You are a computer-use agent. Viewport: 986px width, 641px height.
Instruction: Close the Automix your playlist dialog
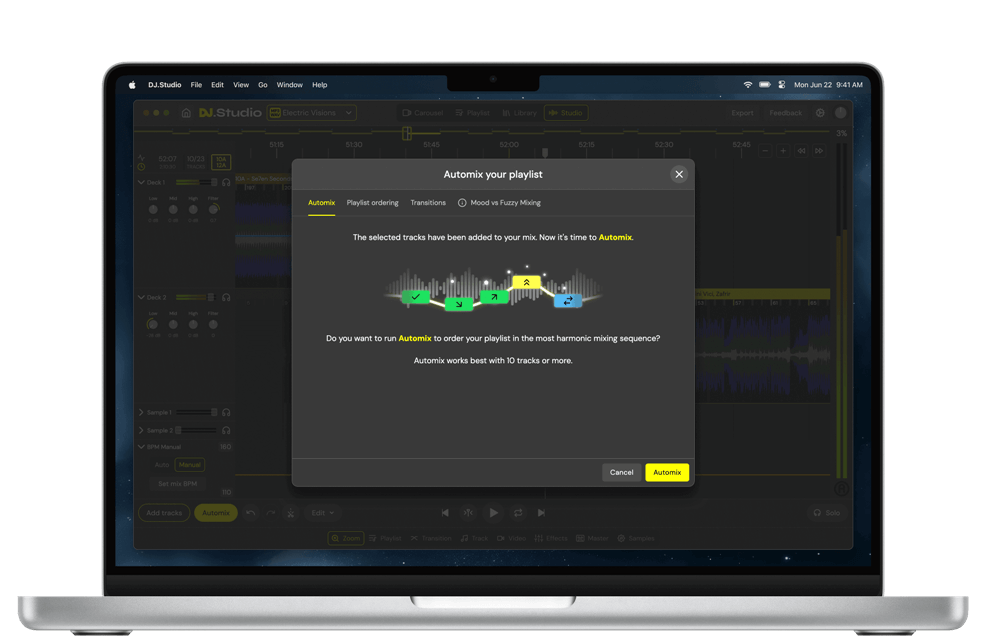point(679,174)
